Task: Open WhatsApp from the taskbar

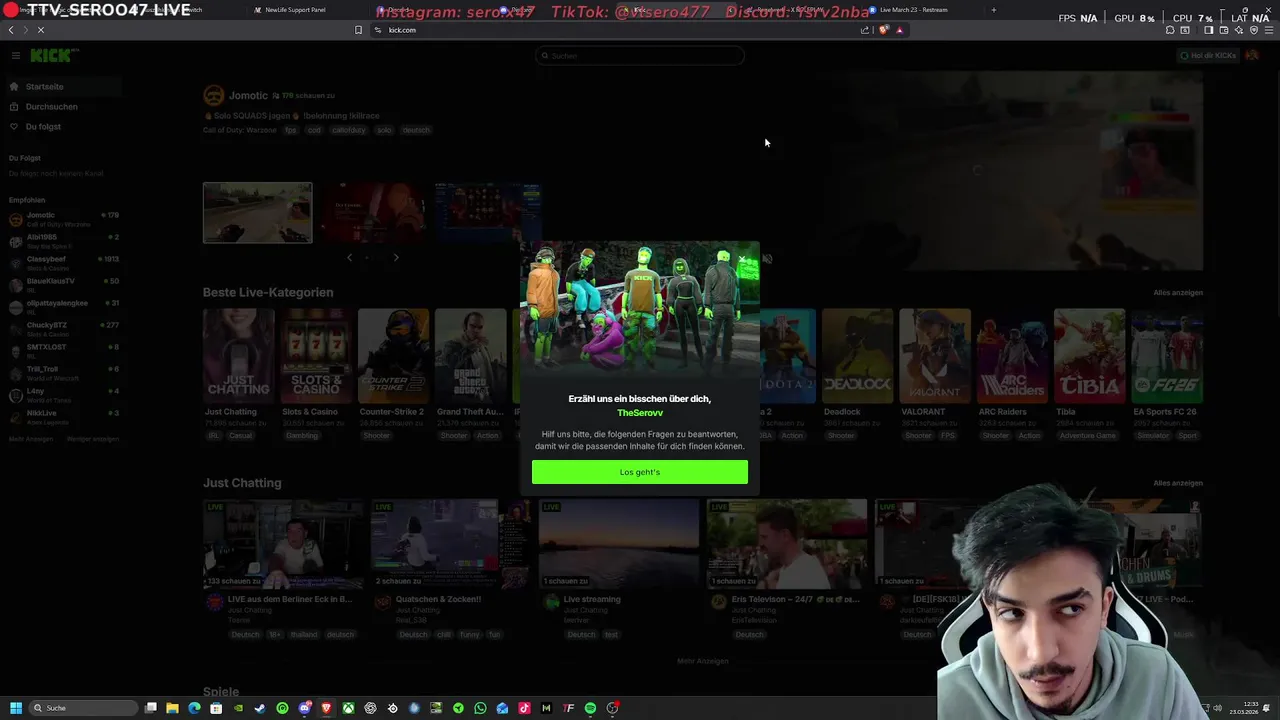Action: (x=480, y=708)
